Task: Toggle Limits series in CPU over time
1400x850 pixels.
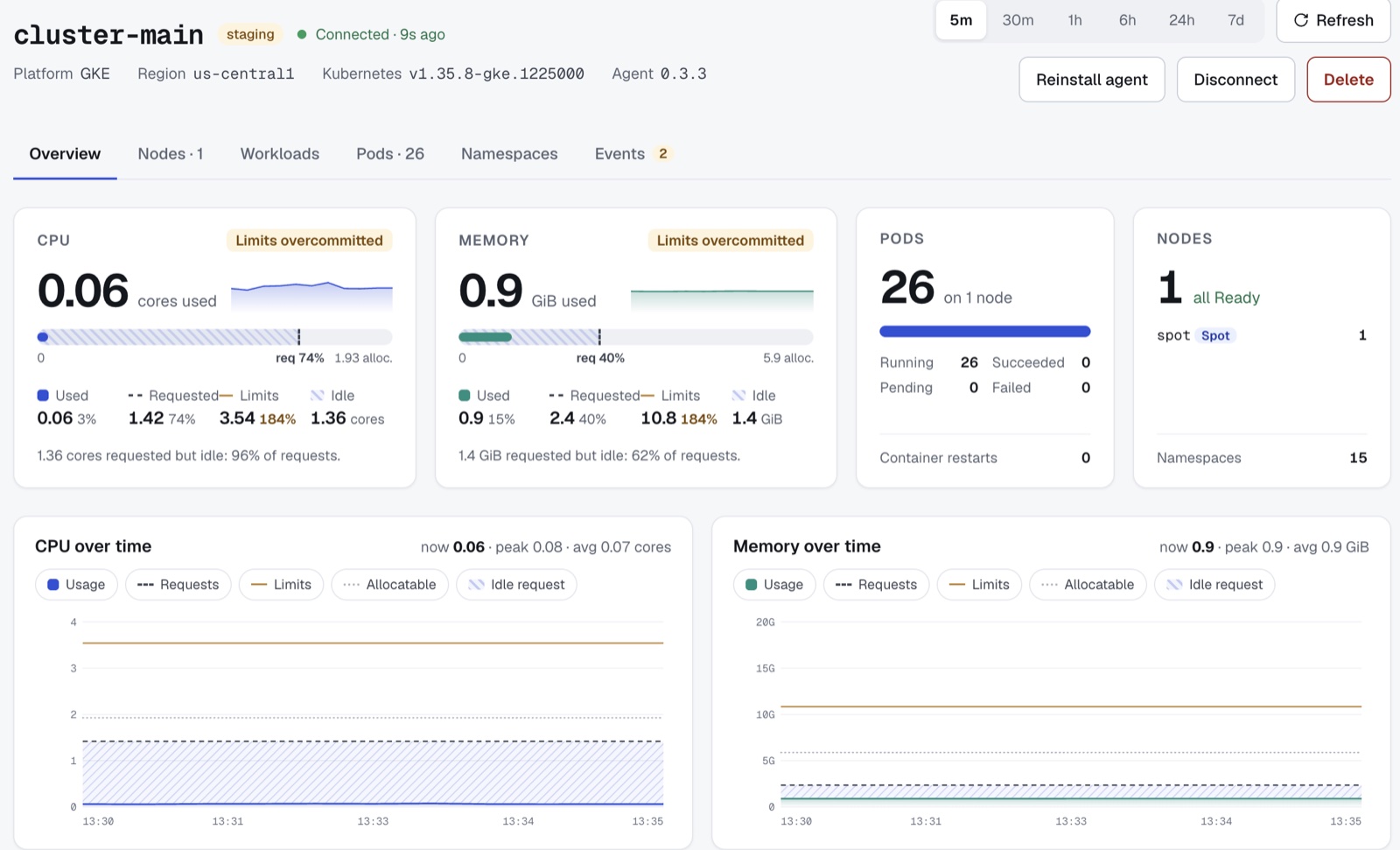Action: pyautogui.click(x=281, y=585)
